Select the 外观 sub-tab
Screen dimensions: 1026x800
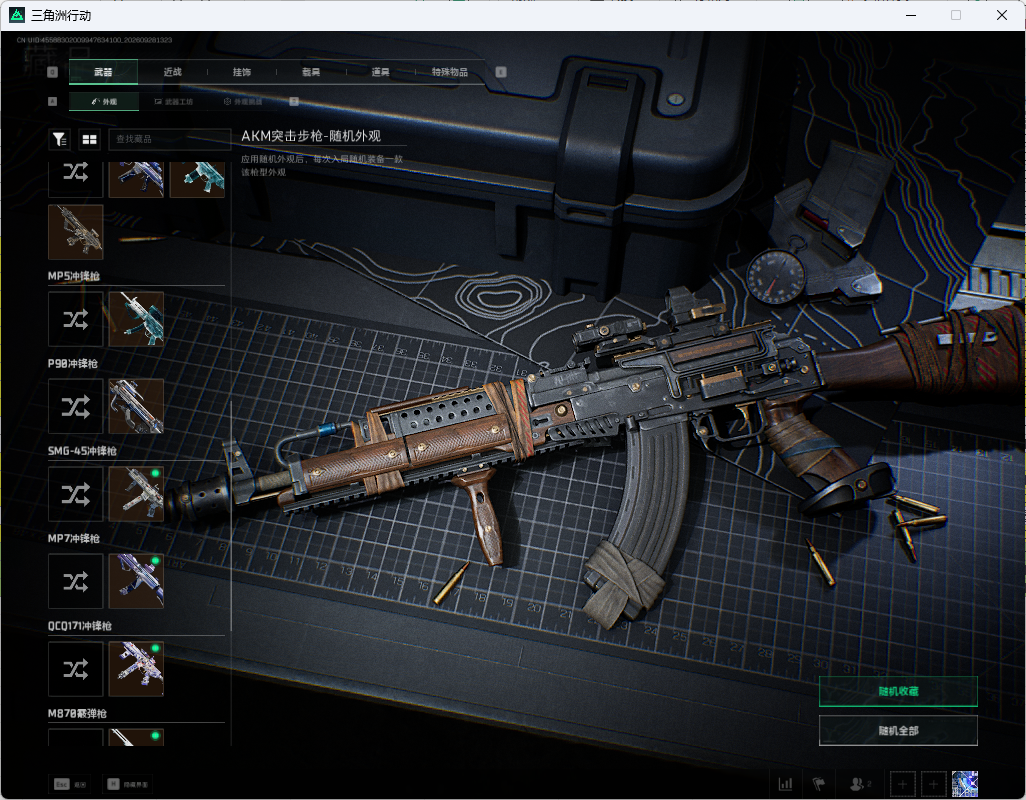[104, 101]
